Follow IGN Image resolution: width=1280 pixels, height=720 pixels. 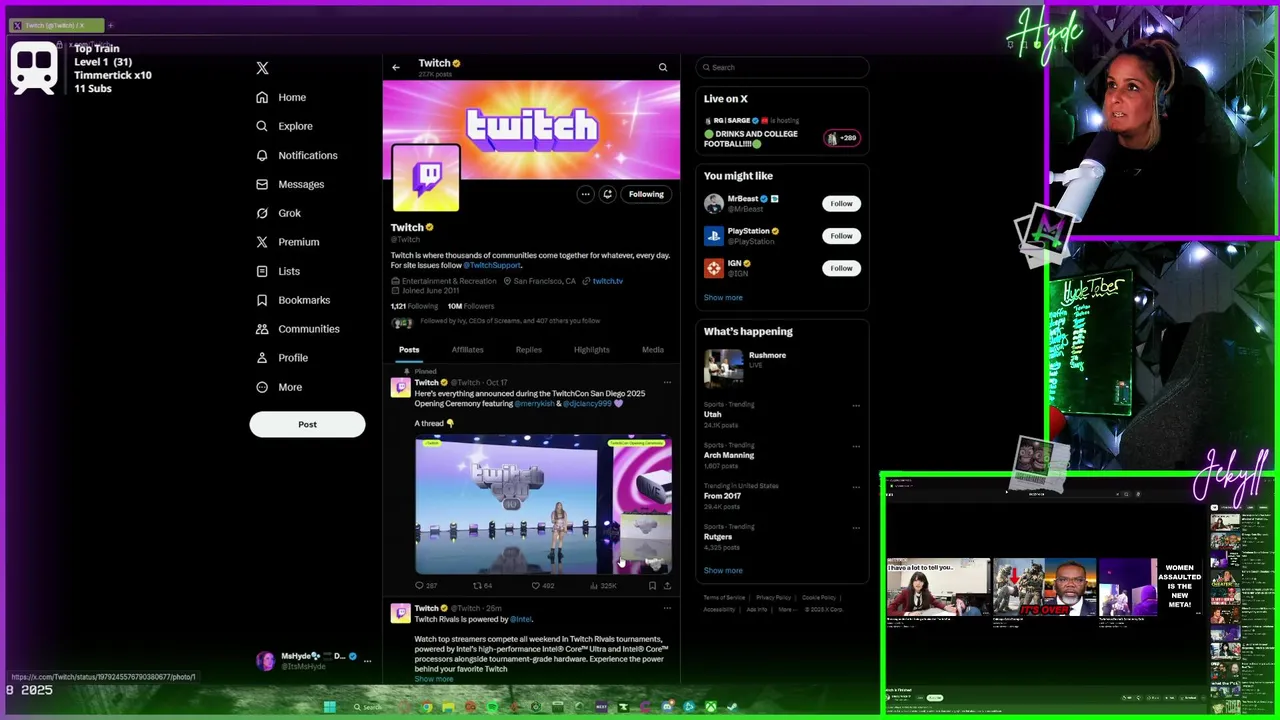coord(841,268)
